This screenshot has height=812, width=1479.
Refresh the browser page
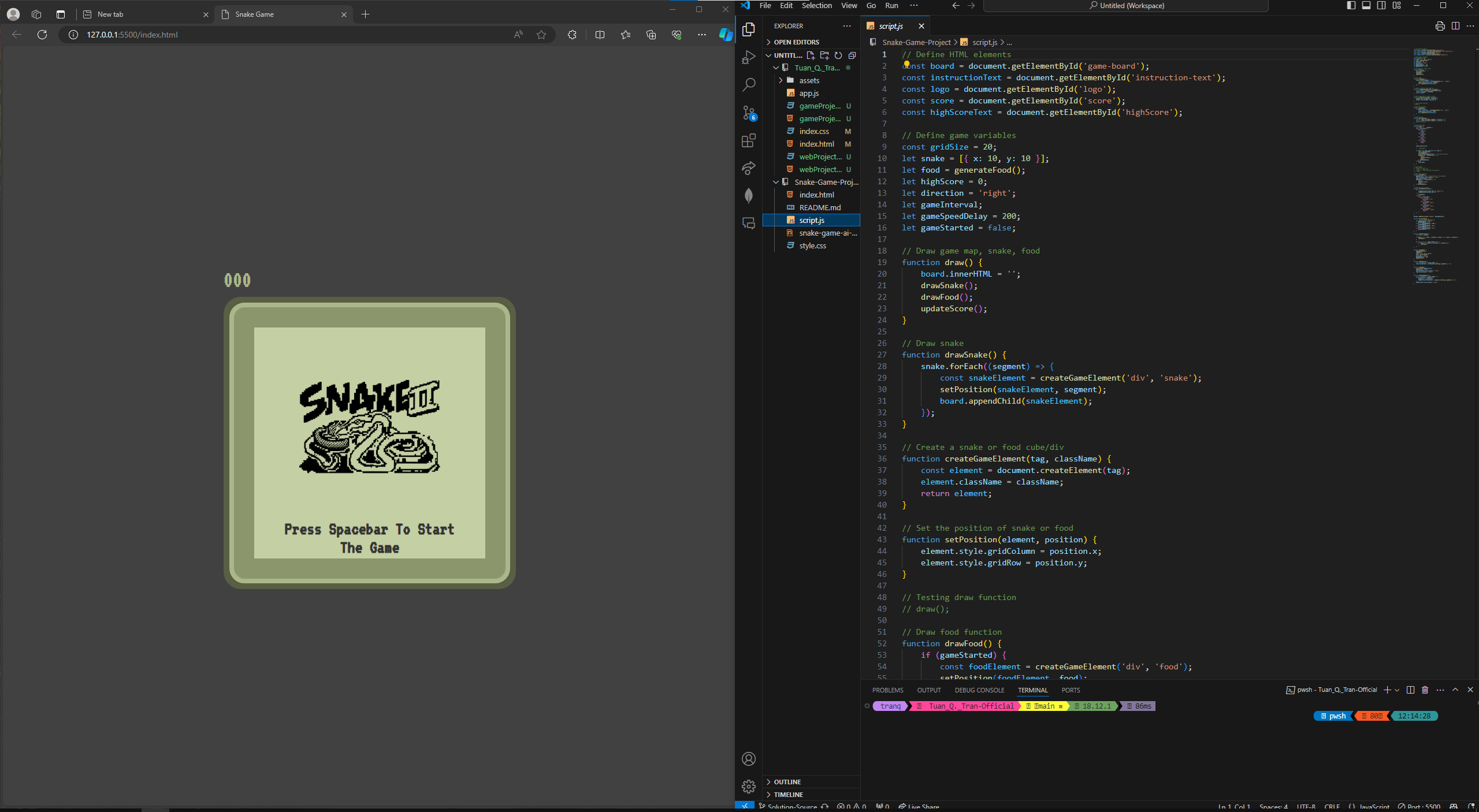click(x=42, y=35)
